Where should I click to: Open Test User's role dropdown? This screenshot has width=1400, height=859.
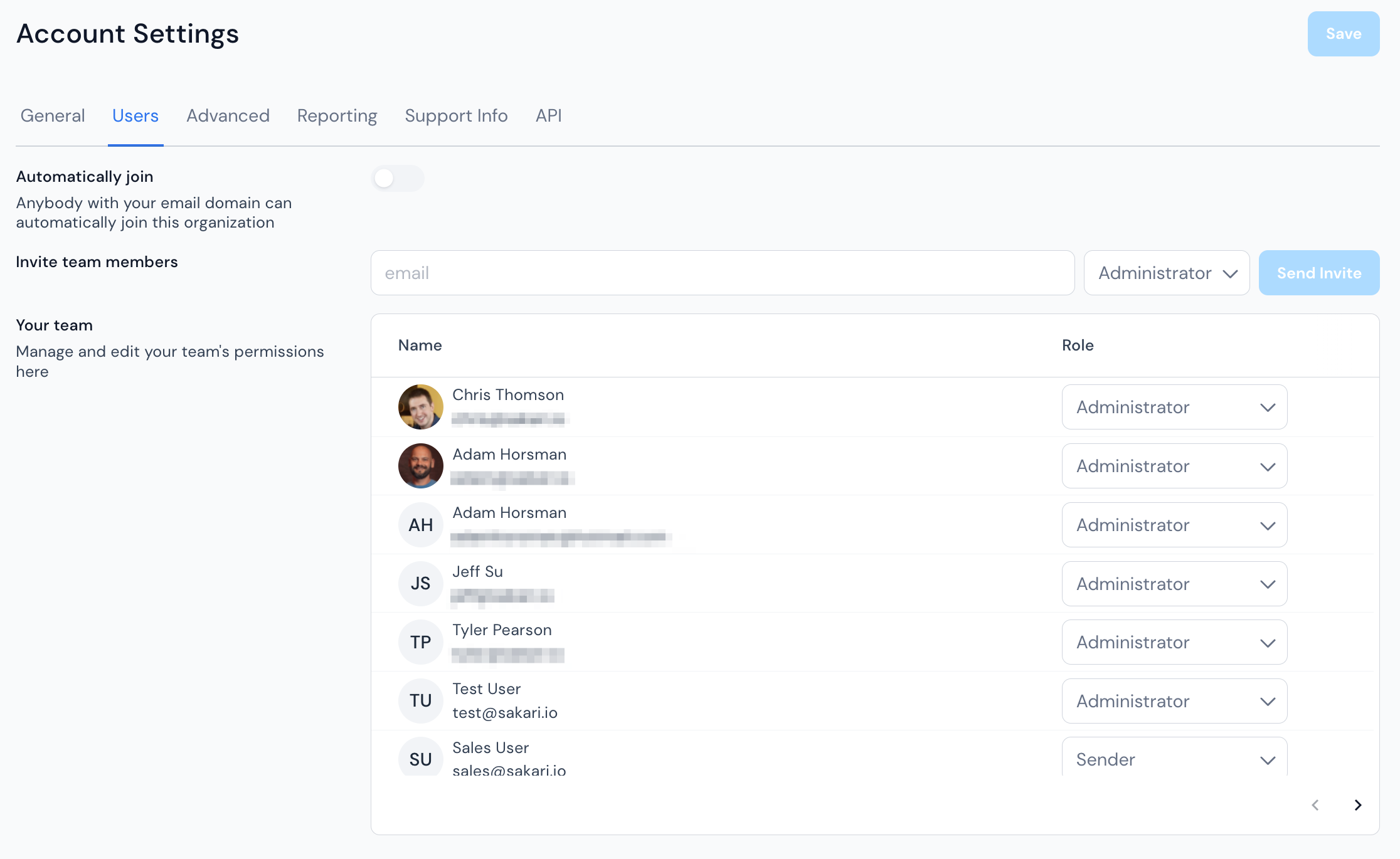coord(1174,701)
